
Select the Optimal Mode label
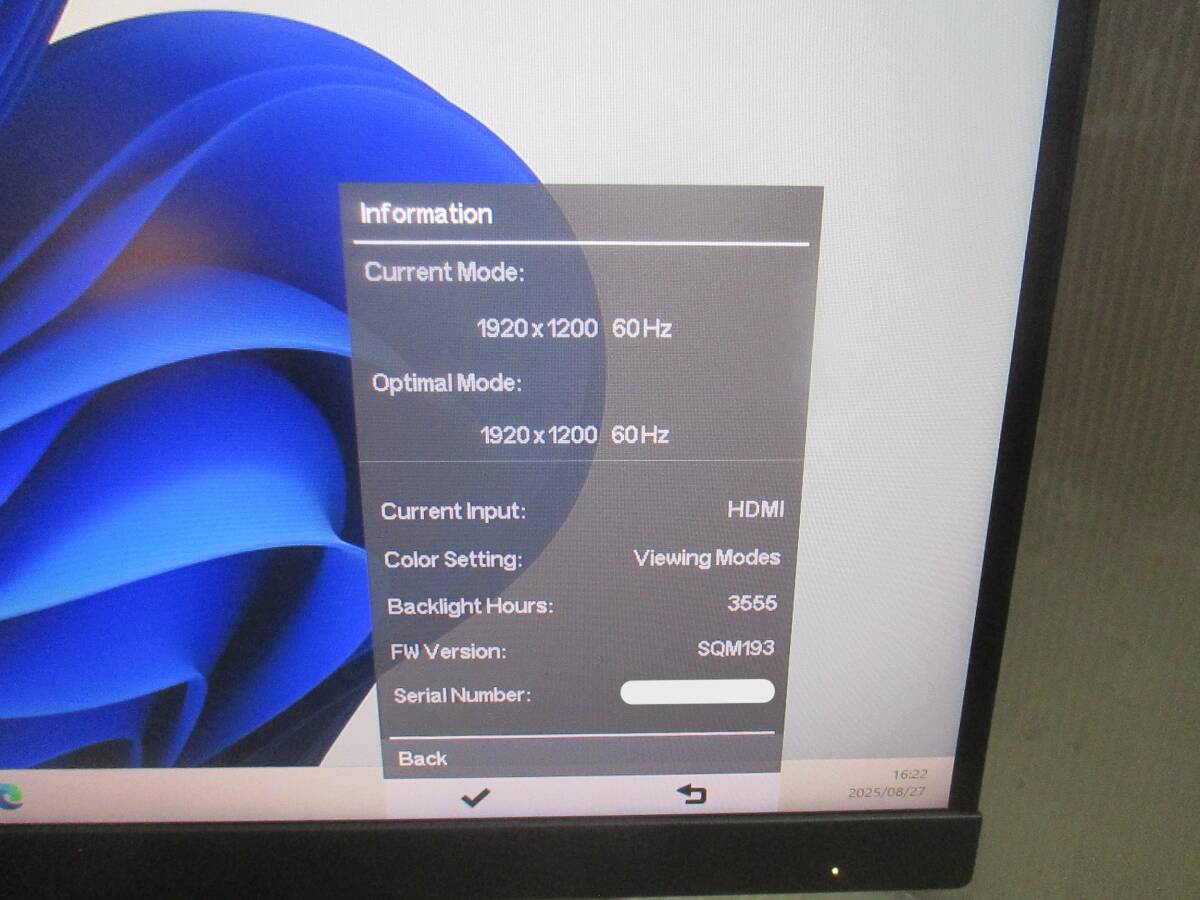click(x=447, y=383)
